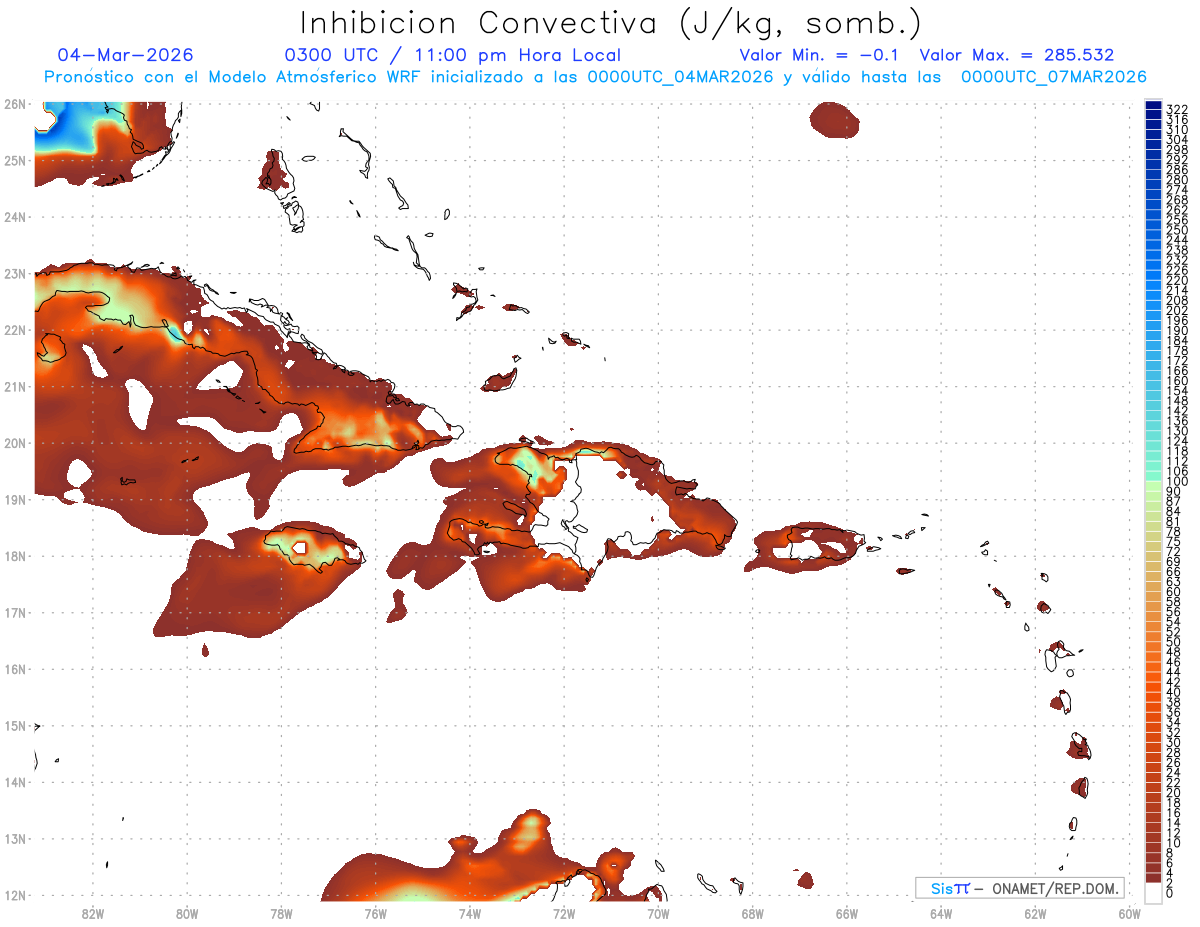This screenshot has width=1200, height=927.
Task: Click the "12N" latitude label
Action: (x=14, y=895)
